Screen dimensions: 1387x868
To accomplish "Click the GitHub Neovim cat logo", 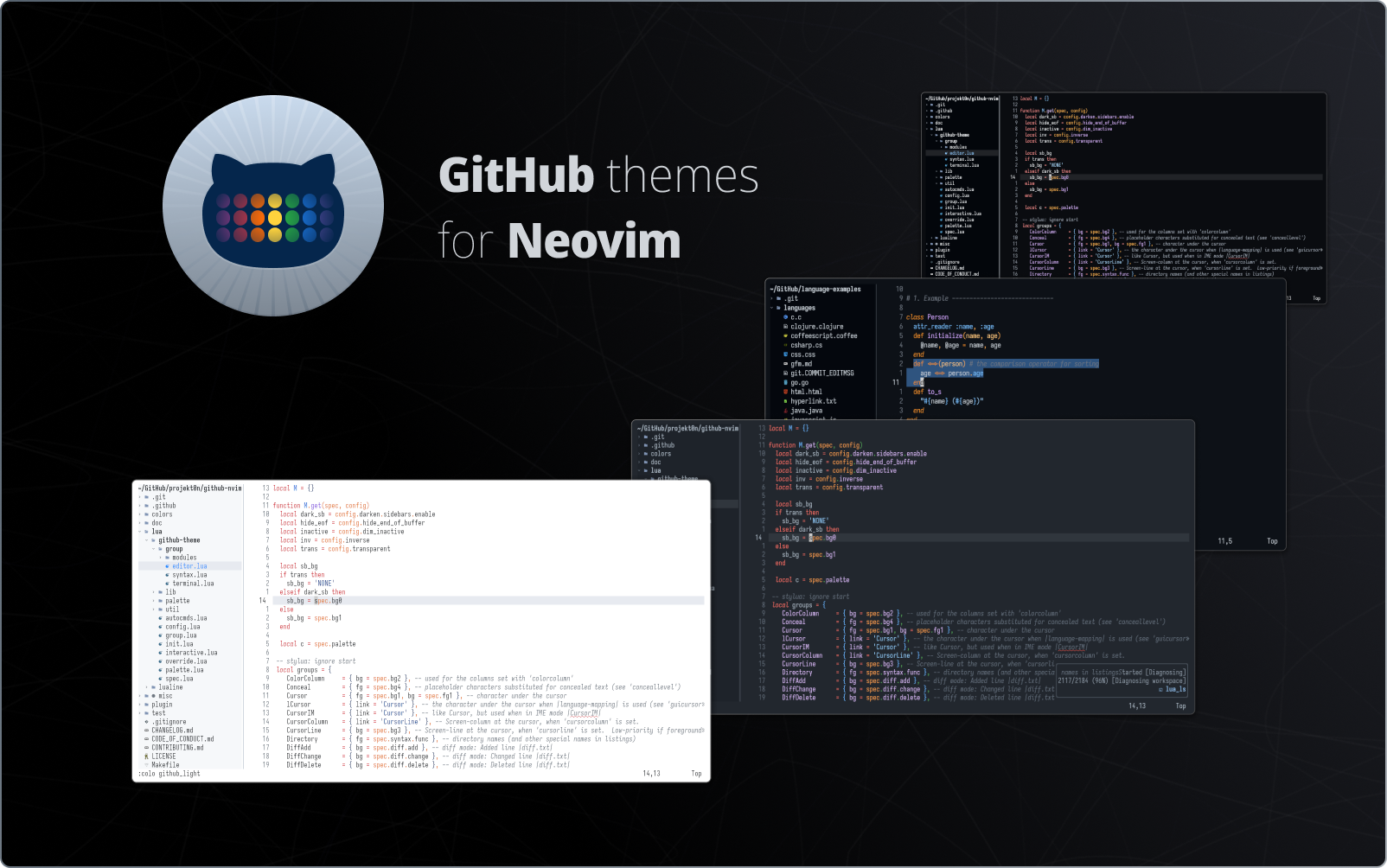I will pyautogui.click(x=273, y=206).
